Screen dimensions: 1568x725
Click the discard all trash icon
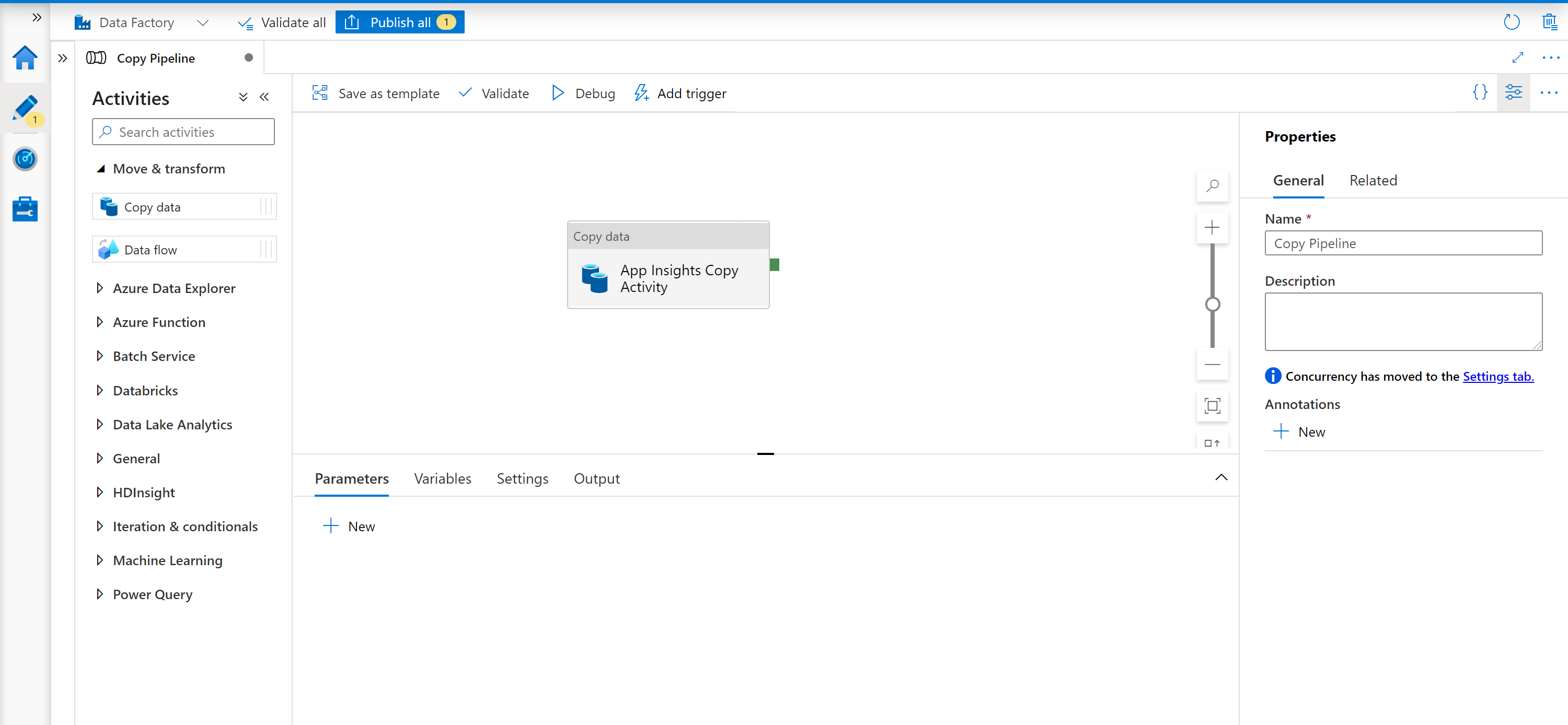(x=1549, y=22)
